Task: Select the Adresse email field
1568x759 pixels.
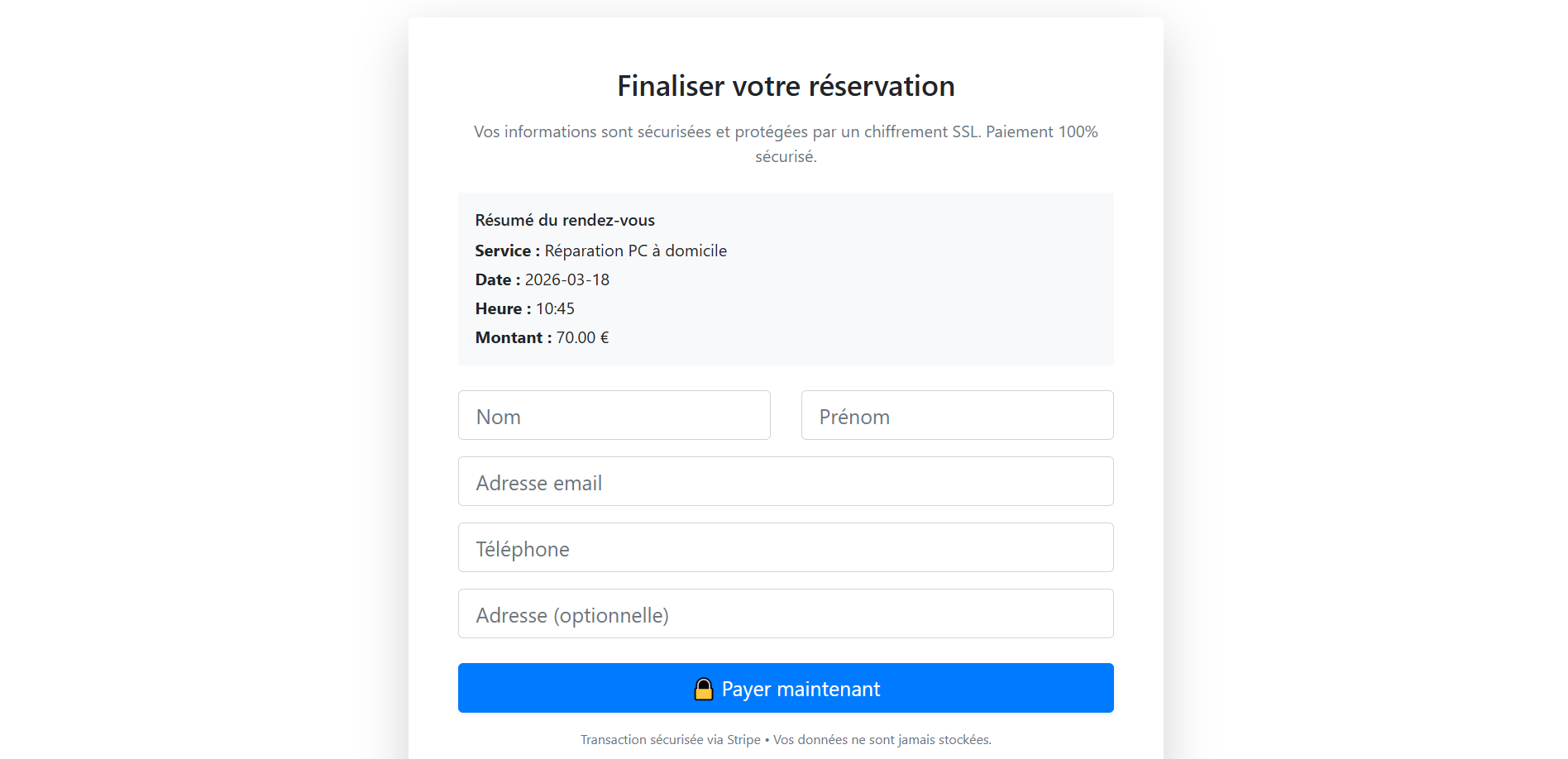Action: (x=786, y=482)
